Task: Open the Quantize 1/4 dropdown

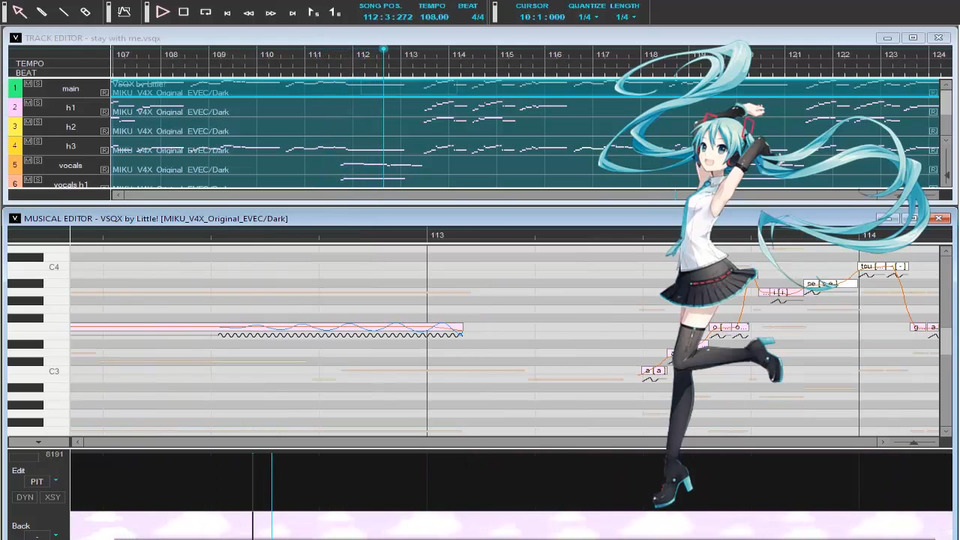Action: pos(588,17)
